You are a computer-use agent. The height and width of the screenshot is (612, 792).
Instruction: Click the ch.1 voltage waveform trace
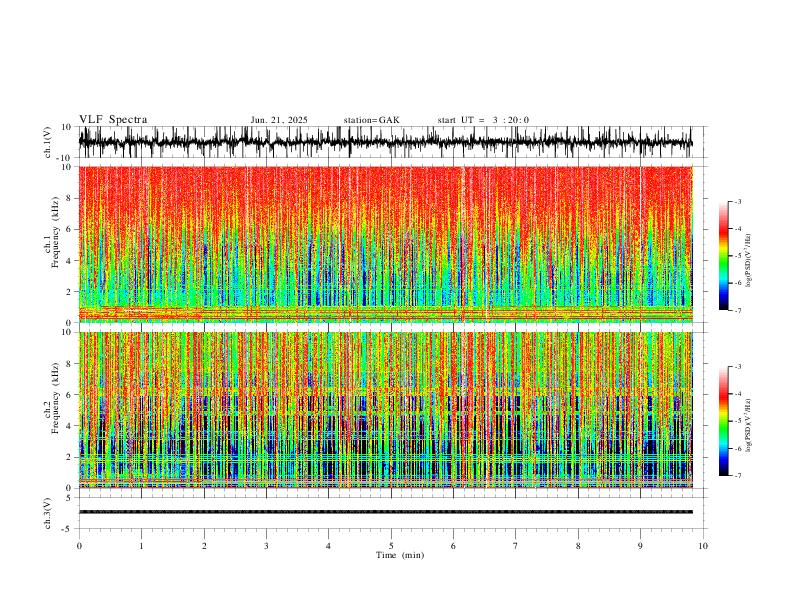click(x=385, y=142)
